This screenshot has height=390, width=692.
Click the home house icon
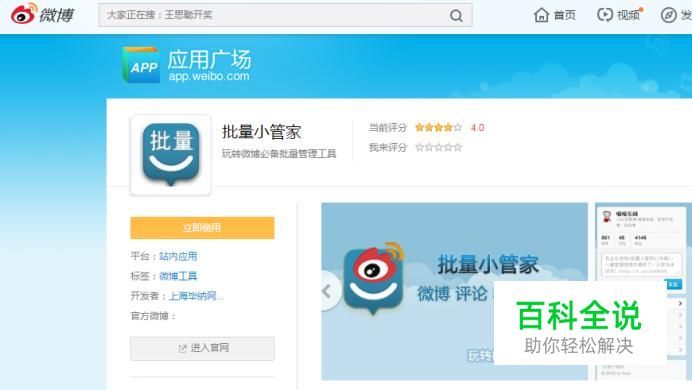pyautogui.click(x=541, y=15)
